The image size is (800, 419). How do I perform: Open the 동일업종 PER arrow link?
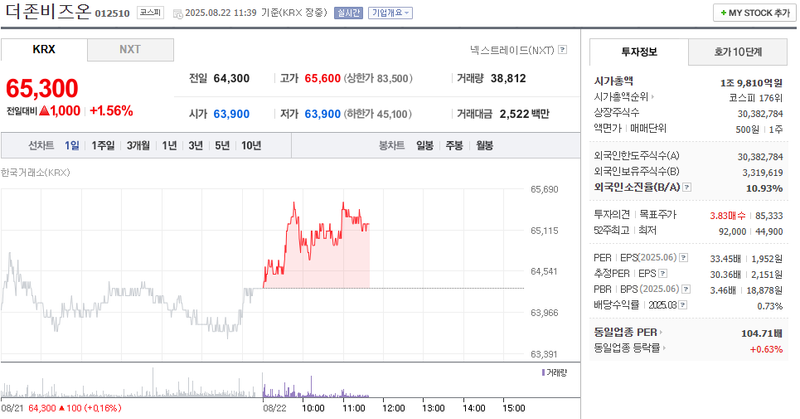coord(661,332)
